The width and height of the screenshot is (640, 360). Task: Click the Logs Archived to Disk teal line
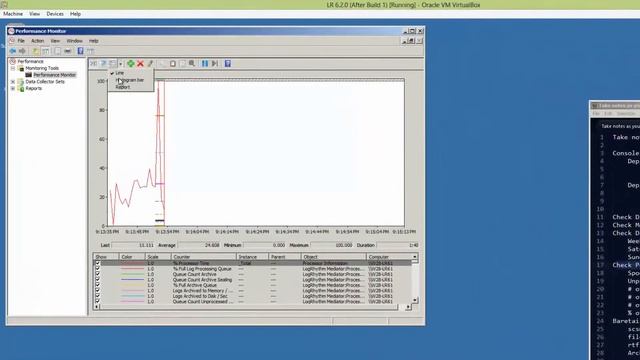tap(133, 296)
